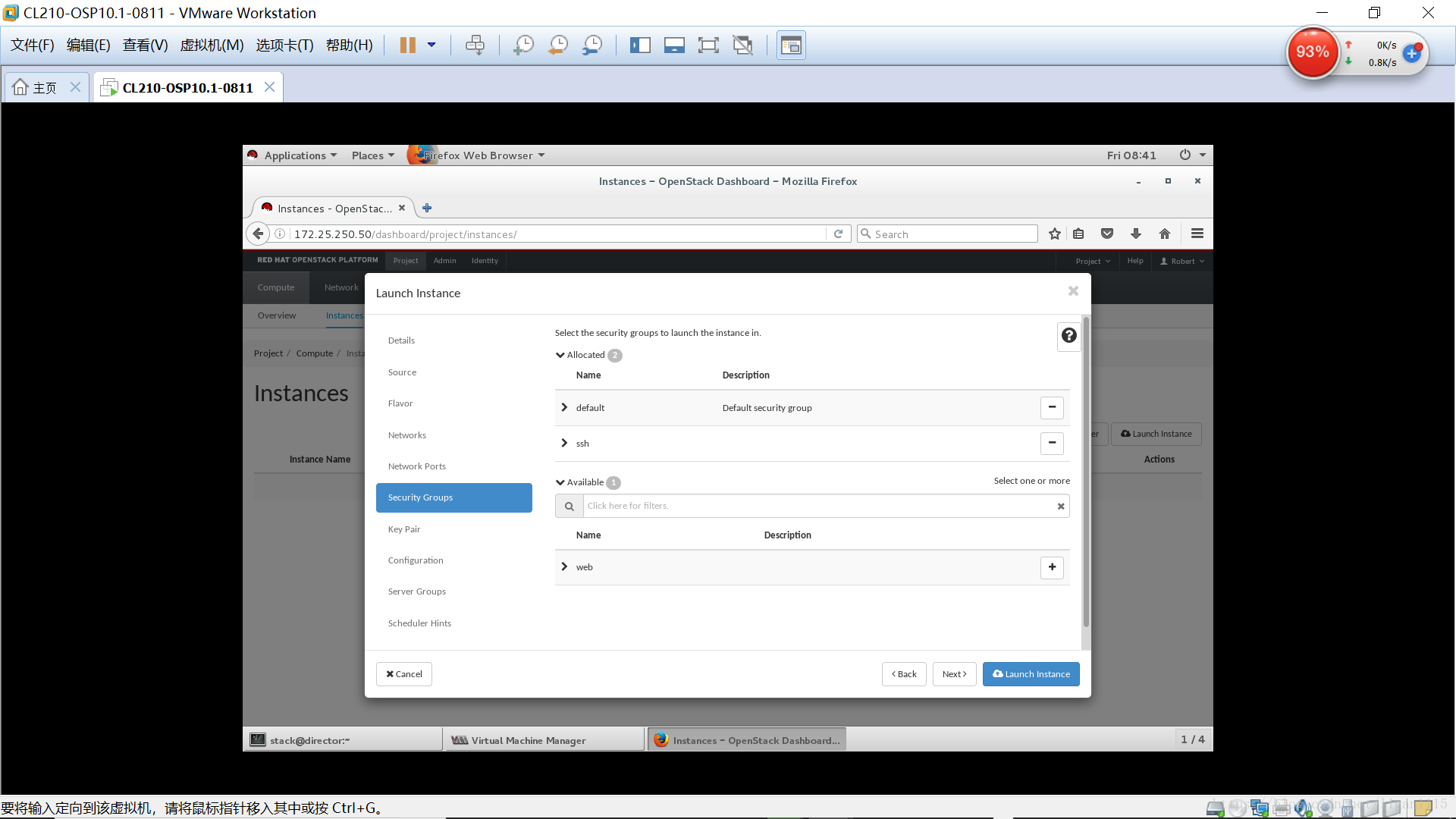Open the Project dropdown in dashboard header
This screenshot has width=1456, height=819.
point(1090,261)
